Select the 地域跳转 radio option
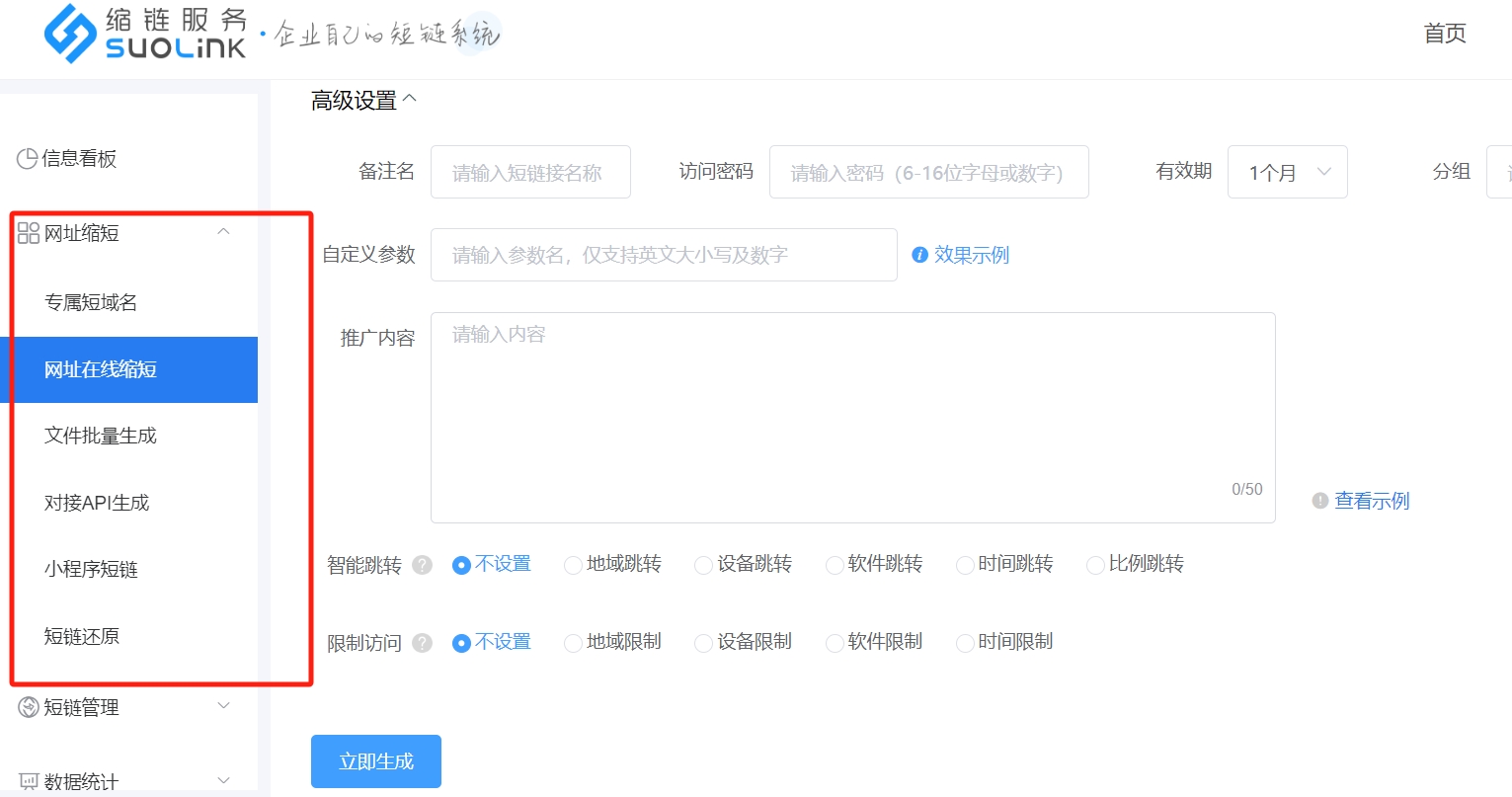The image size is (1512, 797). pos(573,565)
